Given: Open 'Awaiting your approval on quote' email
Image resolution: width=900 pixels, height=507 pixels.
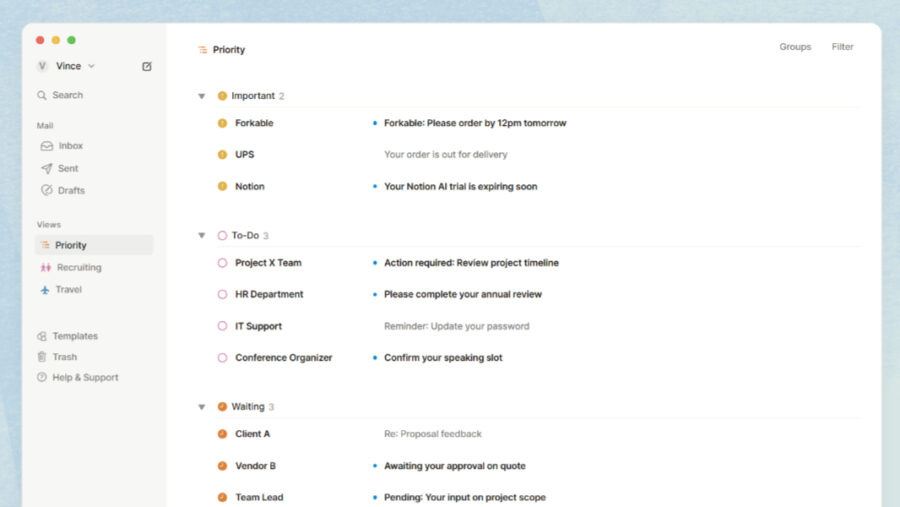Looking at the screenshot, I should coord(455,466).
